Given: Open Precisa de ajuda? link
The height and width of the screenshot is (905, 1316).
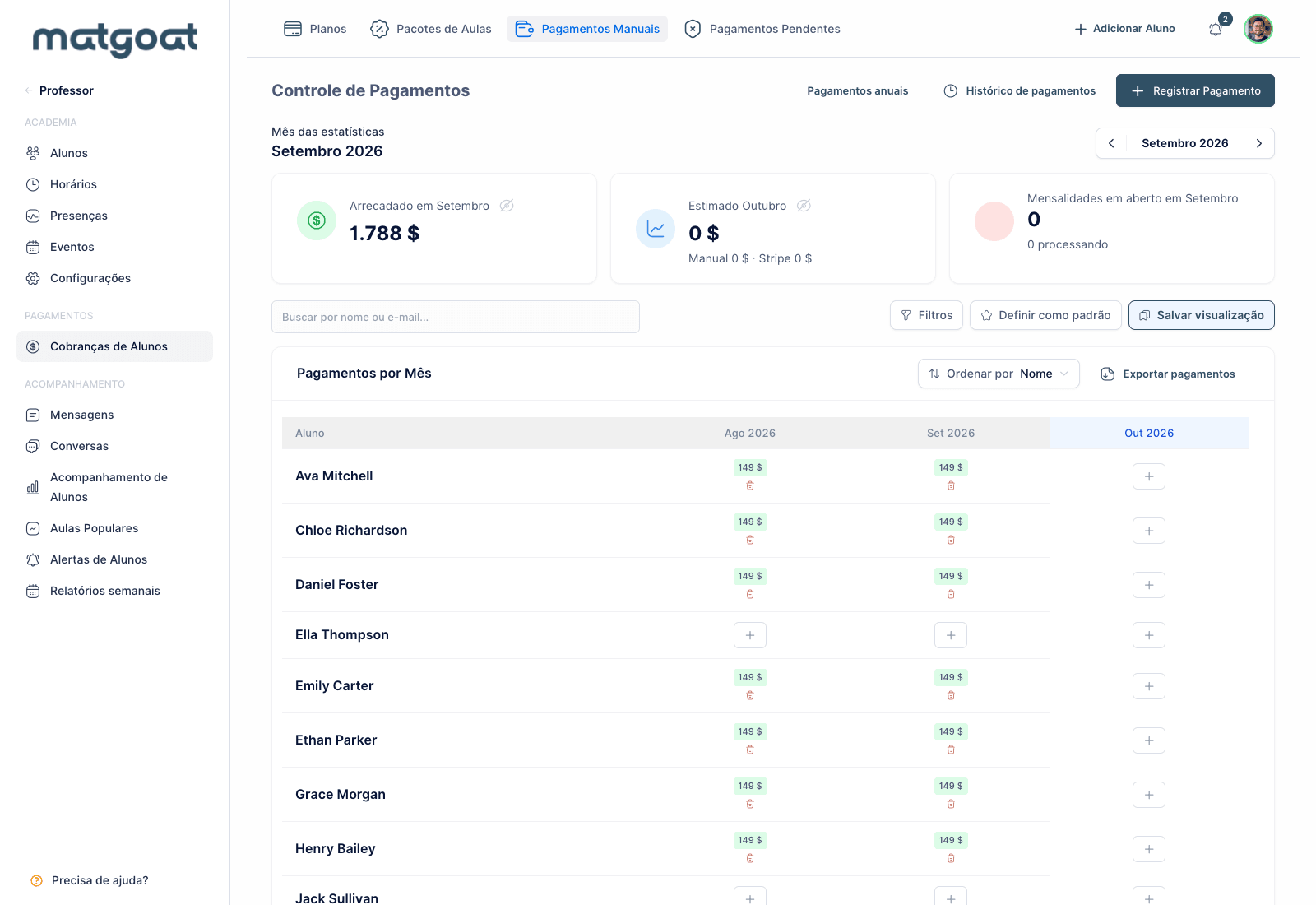Looking at the screenshot, I should click(x=90, y=880).
